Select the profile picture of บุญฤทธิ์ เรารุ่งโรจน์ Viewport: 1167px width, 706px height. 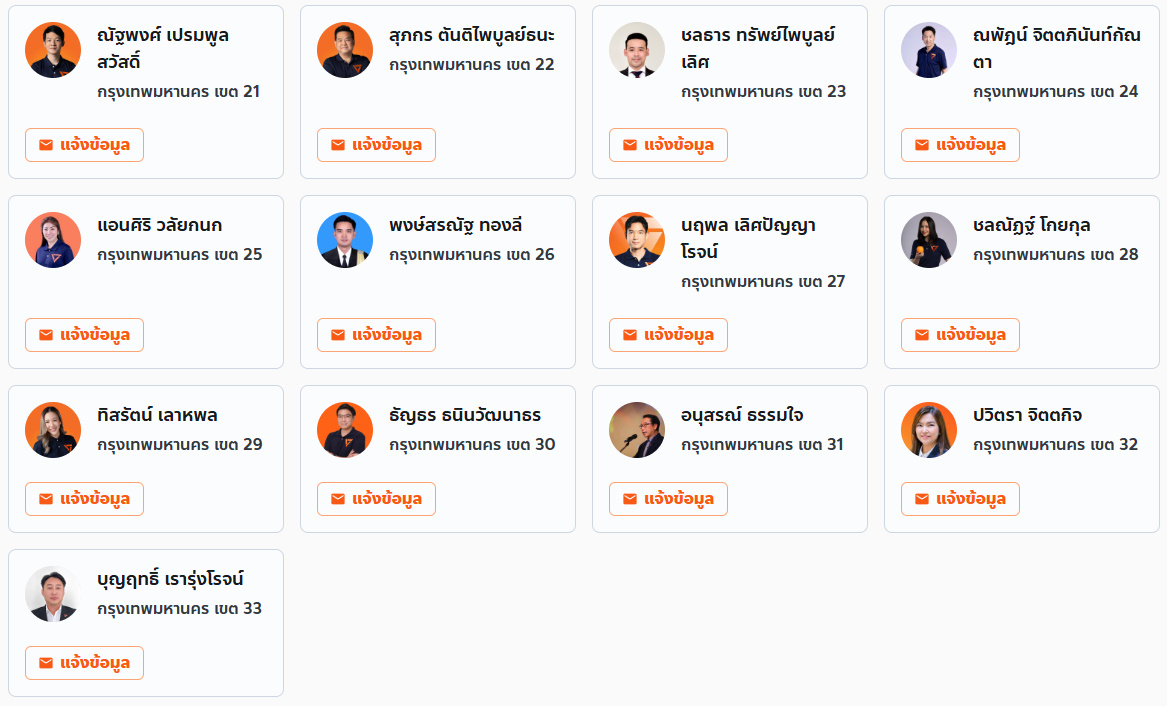click(53, 594)
